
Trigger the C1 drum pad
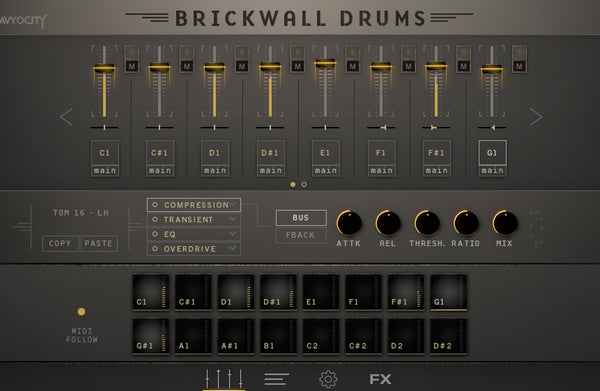coord(151,292)
